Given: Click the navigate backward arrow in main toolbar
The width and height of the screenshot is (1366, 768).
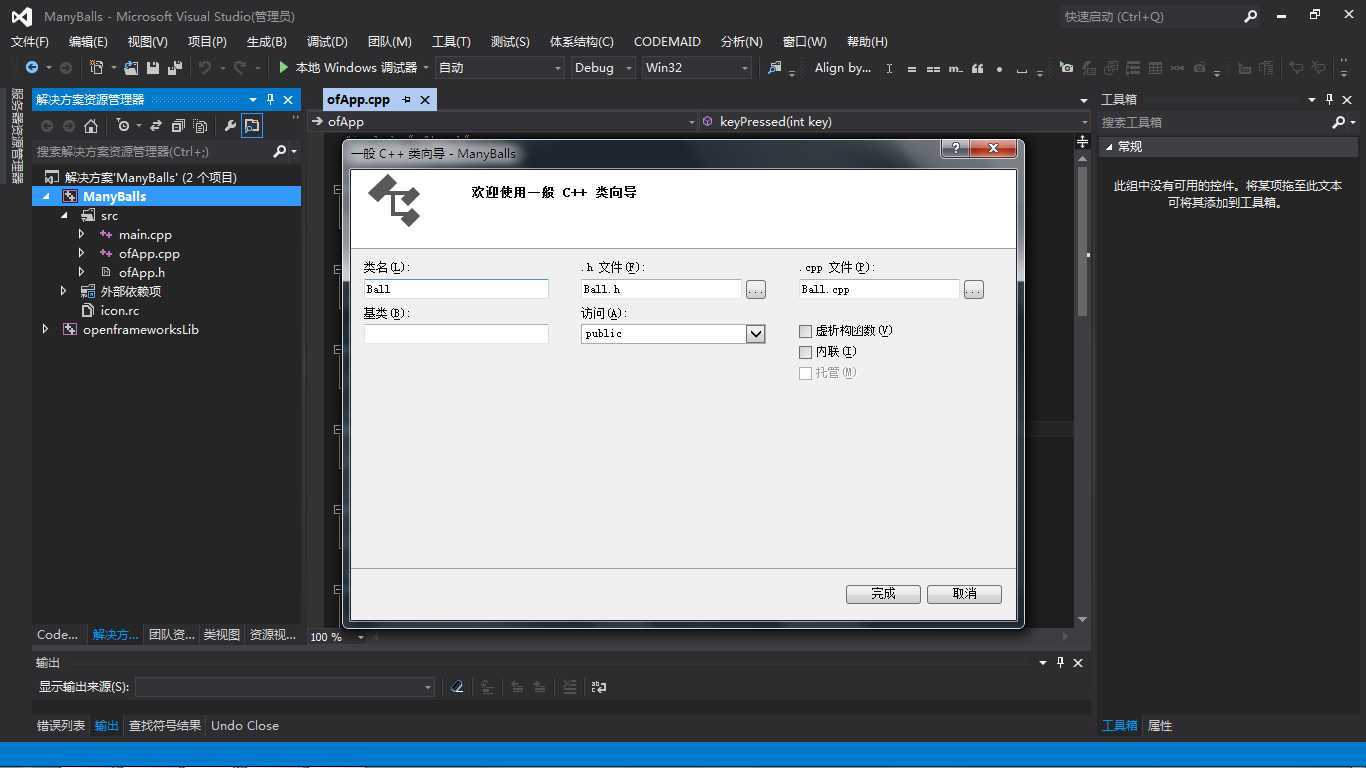Looking at the screenshot, I should pyautogui.click(x=32, y=67).
